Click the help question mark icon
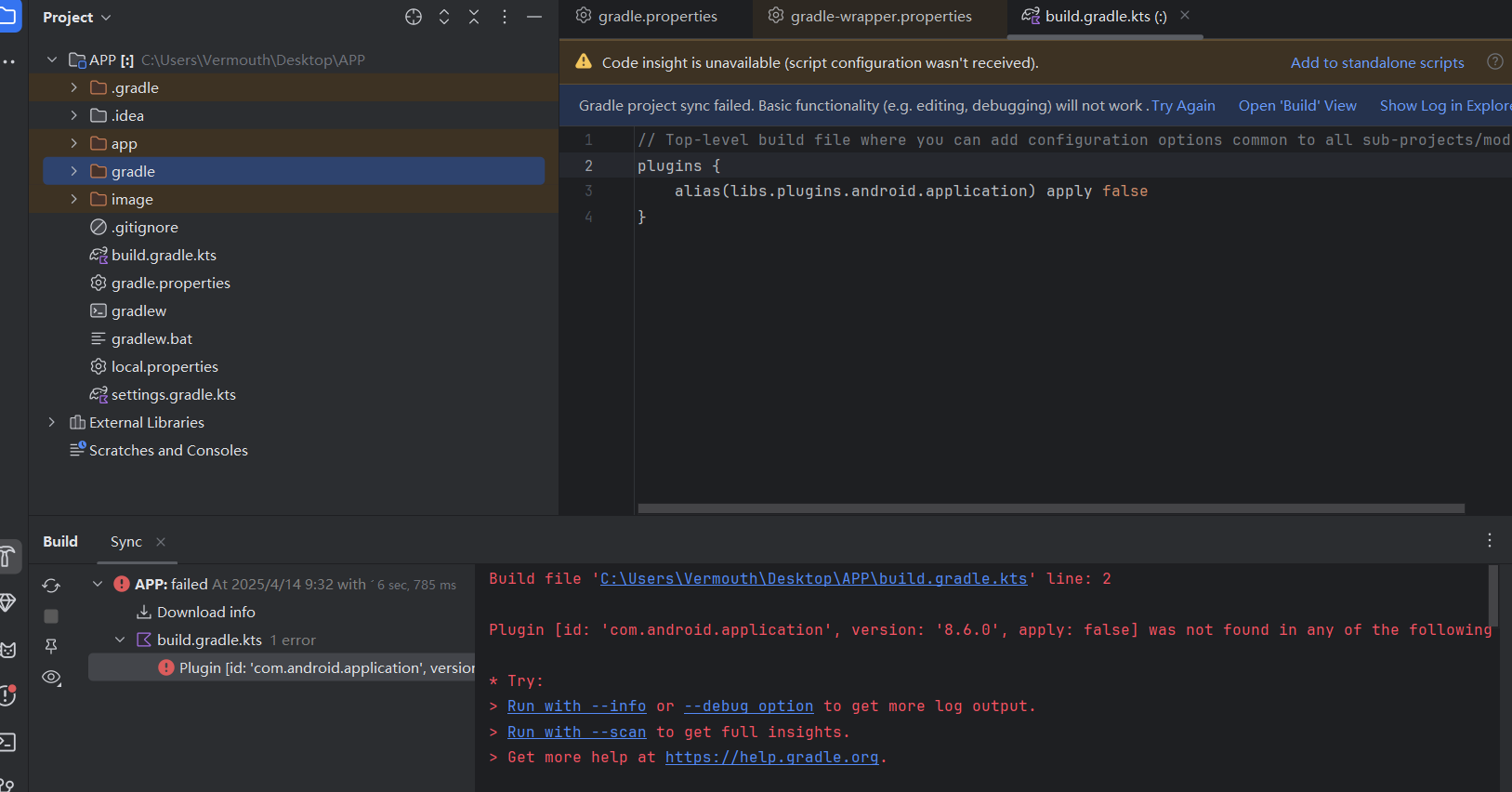This screenshot has width=1512, height=792. (1494, 61)
